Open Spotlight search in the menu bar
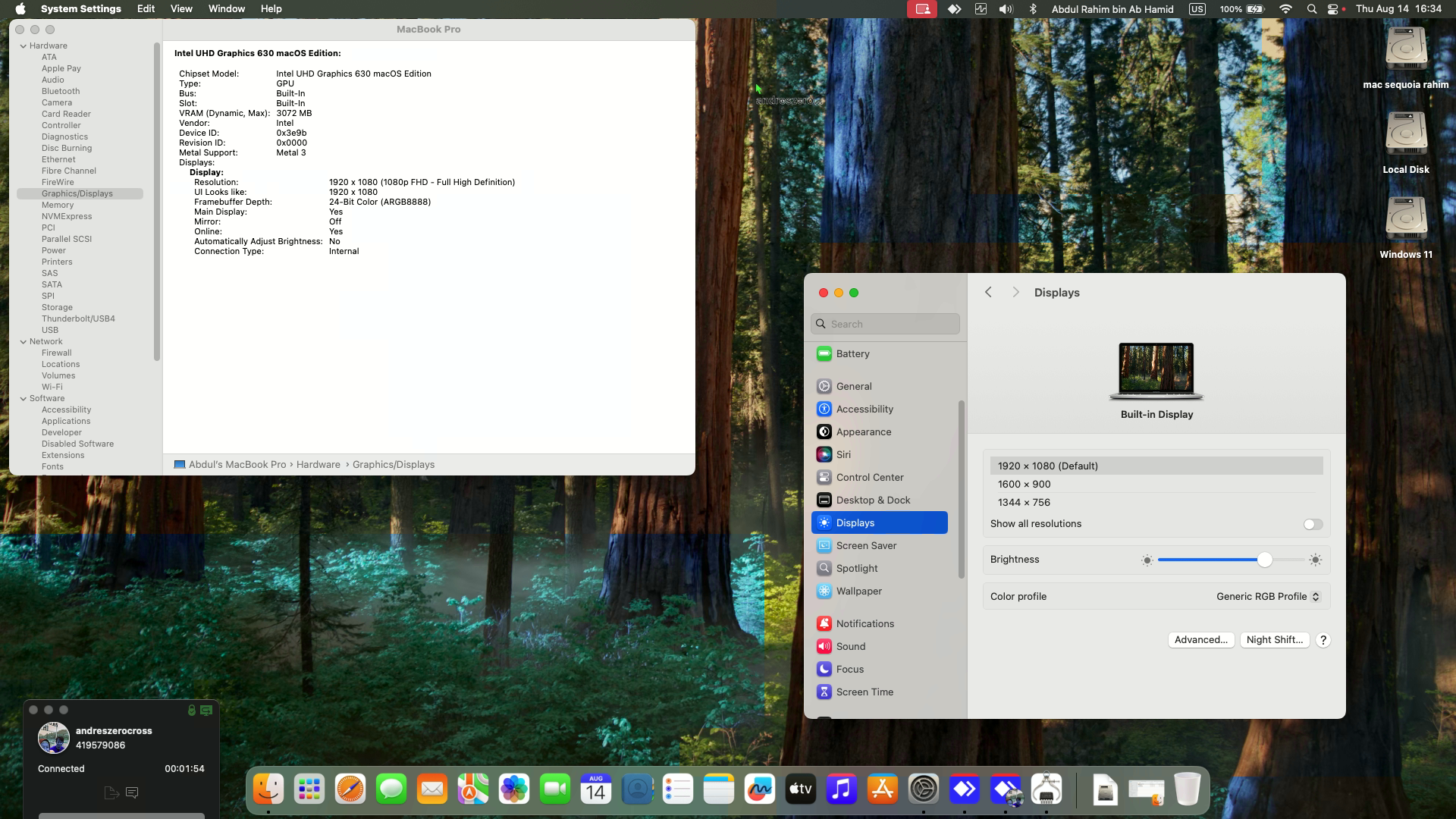 1311,9
